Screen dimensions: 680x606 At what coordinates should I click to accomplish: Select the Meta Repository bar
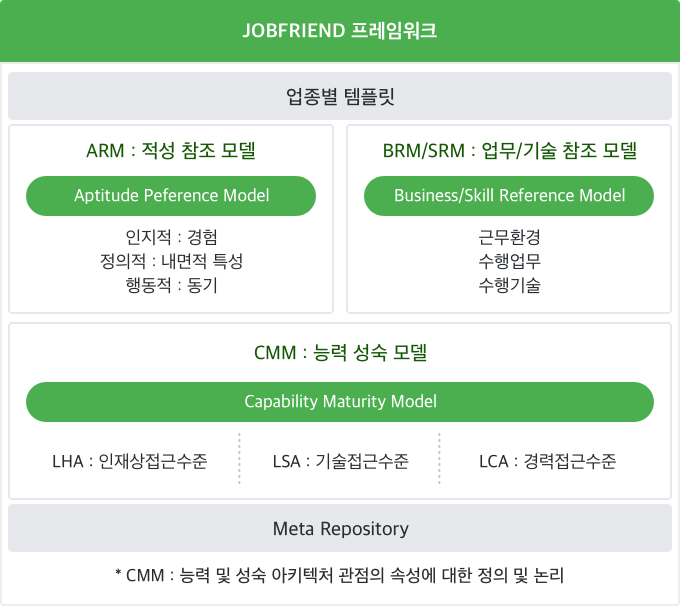click(340, 528)
